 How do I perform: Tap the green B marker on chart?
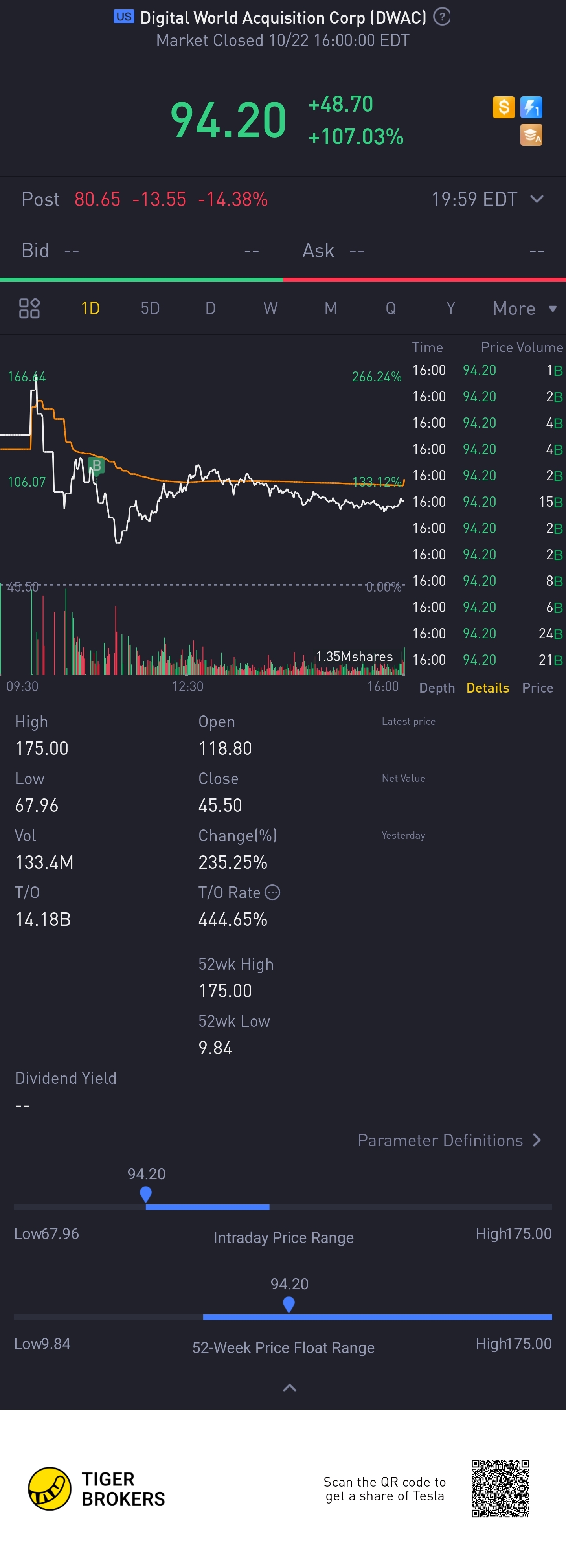pos(96,466)
